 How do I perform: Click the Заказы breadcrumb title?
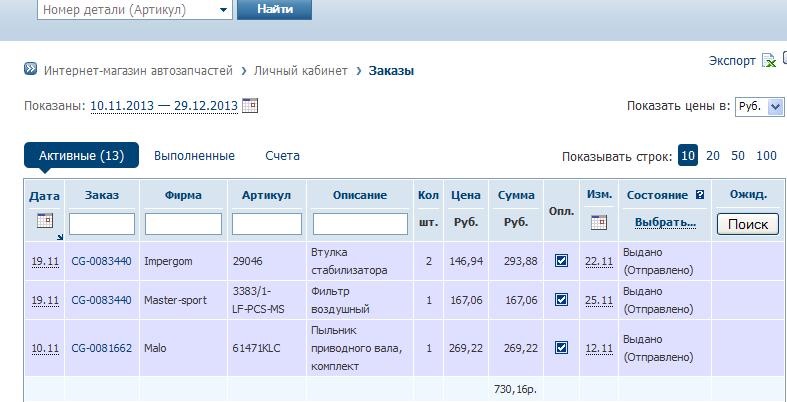pyautogui.click(x=391, y=71)
